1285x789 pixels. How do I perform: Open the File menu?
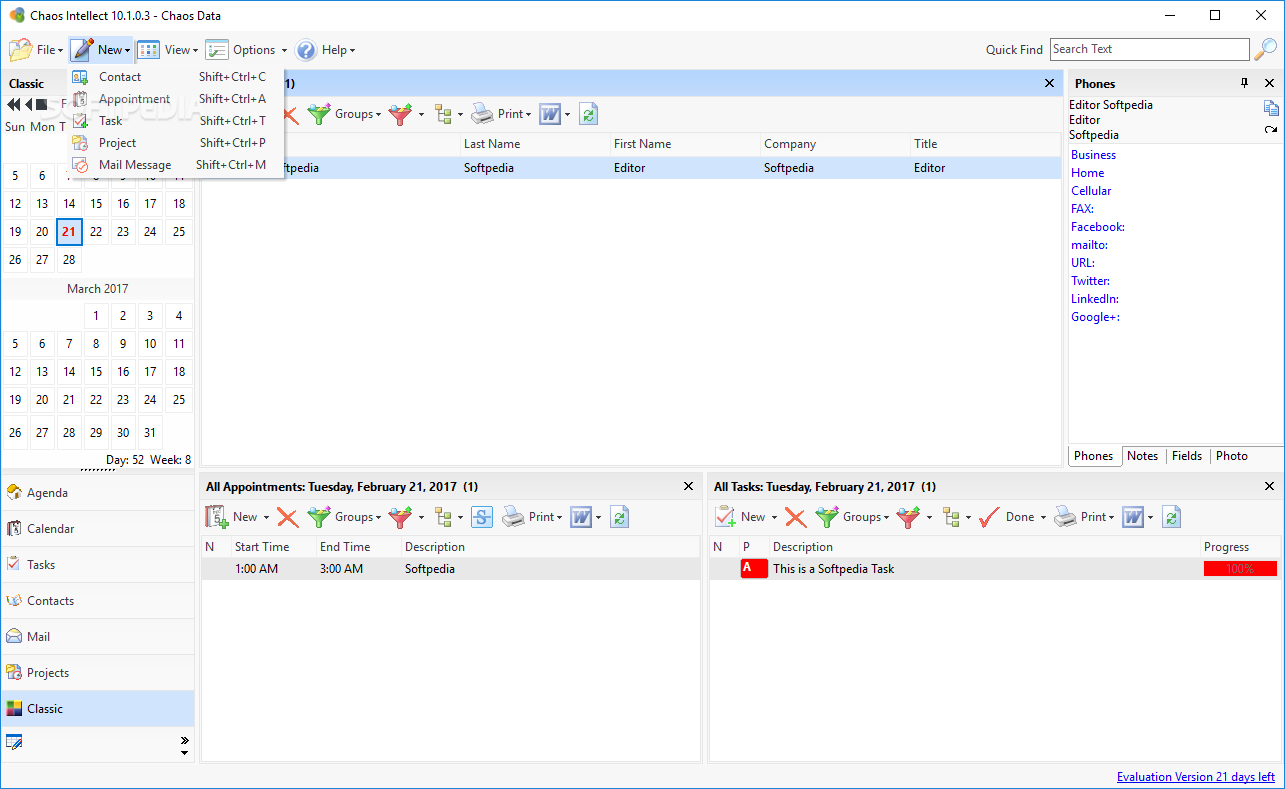click(36, 50)
